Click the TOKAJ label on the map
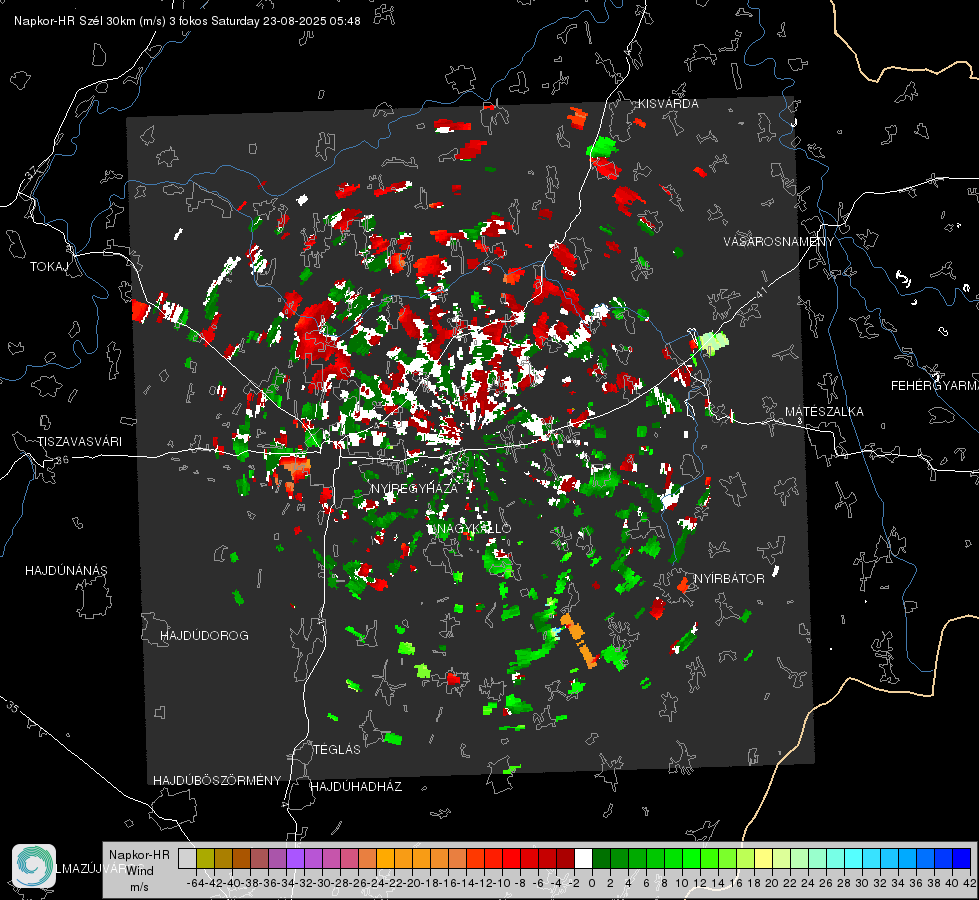 point(49,267)
